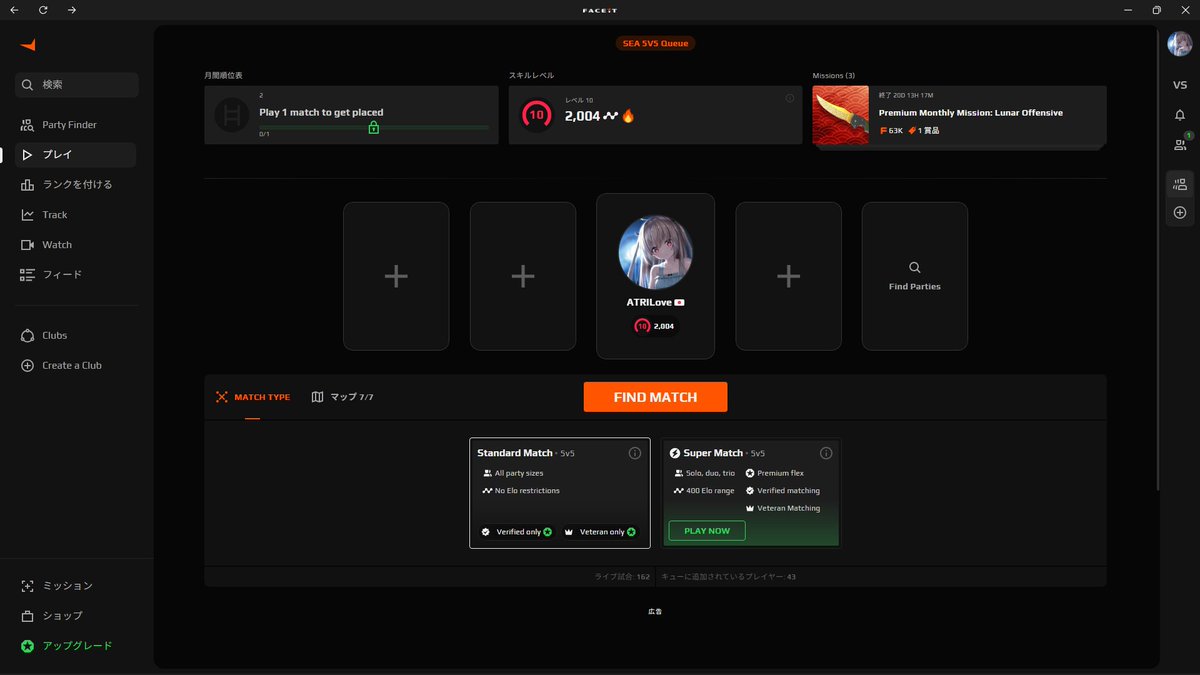This screenshot has width=1200, height=675.
Task: Click the SEA 5V5 Queue badge
Action: click(x=655, y=44)
